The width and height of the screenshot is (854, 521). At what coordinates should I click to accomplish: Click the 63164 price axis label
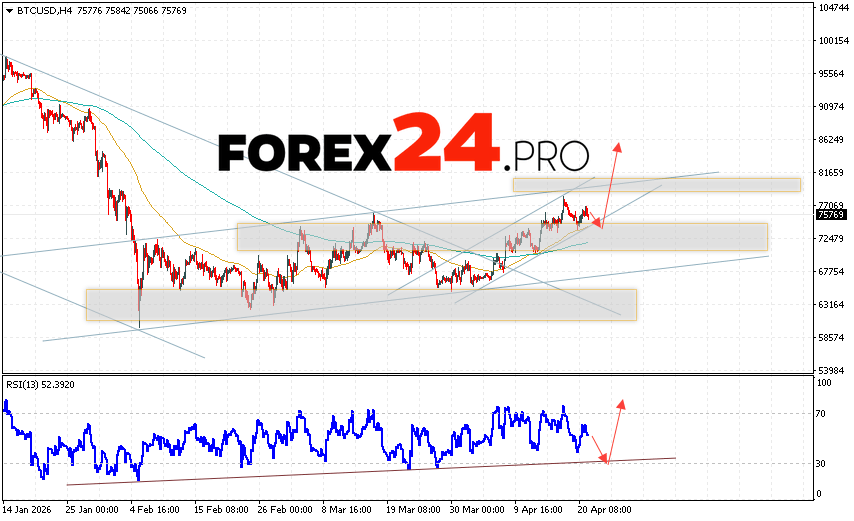(x=830, y=304)
